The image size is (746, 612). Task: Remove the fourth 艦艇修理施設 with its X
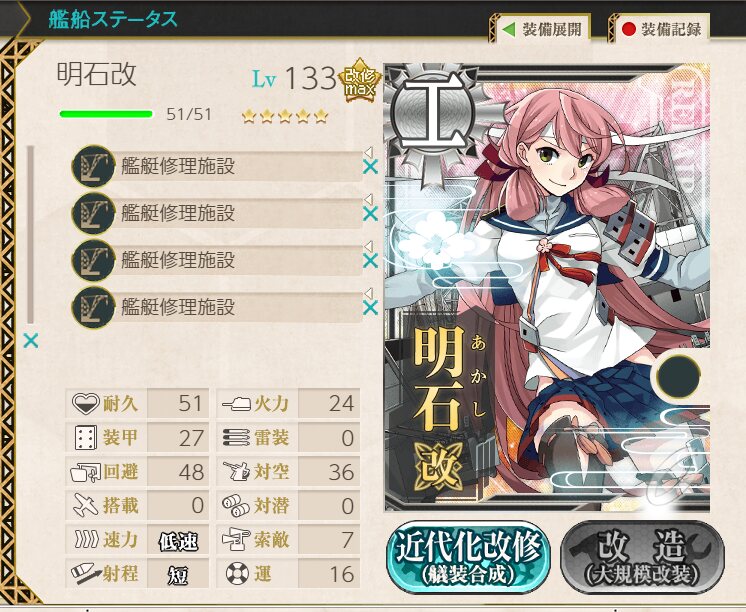pos(370,308)
